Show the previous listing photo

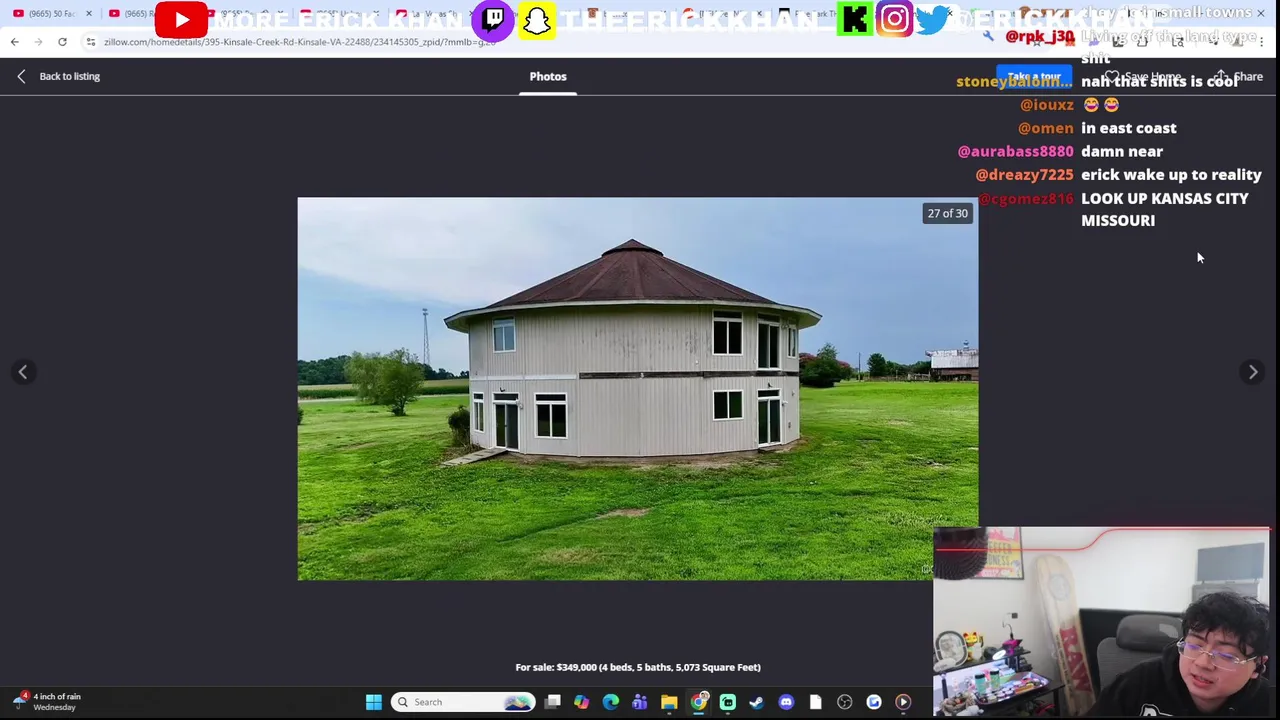[23, 372]
